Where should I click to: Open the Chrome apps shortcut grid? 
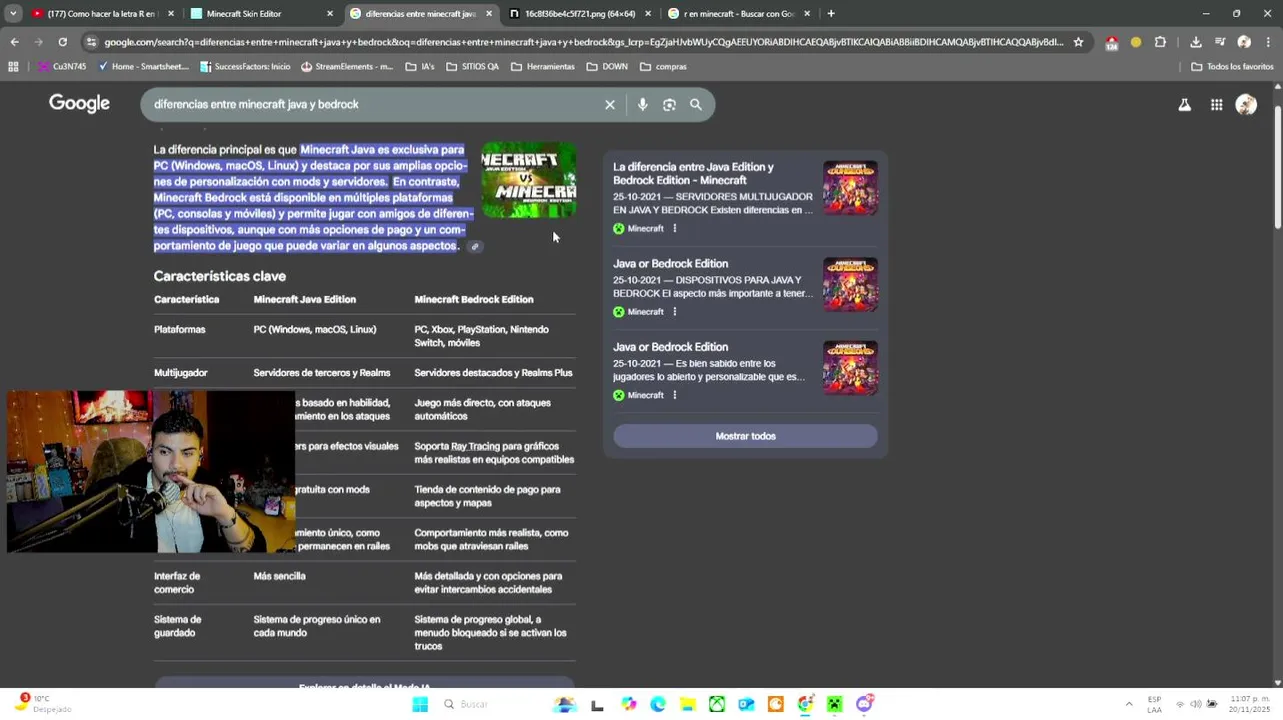click(x=13, y=67)
